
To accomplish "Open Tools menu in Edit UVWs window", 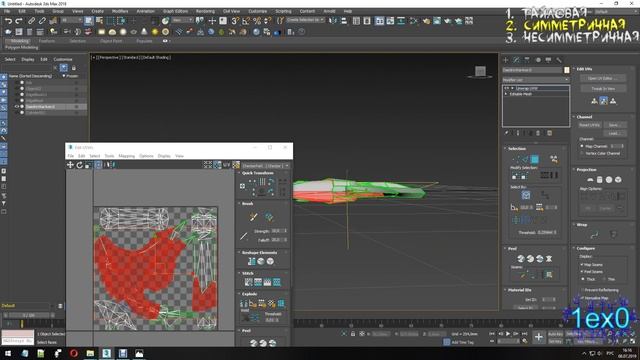I will click(x=109, y=156).
